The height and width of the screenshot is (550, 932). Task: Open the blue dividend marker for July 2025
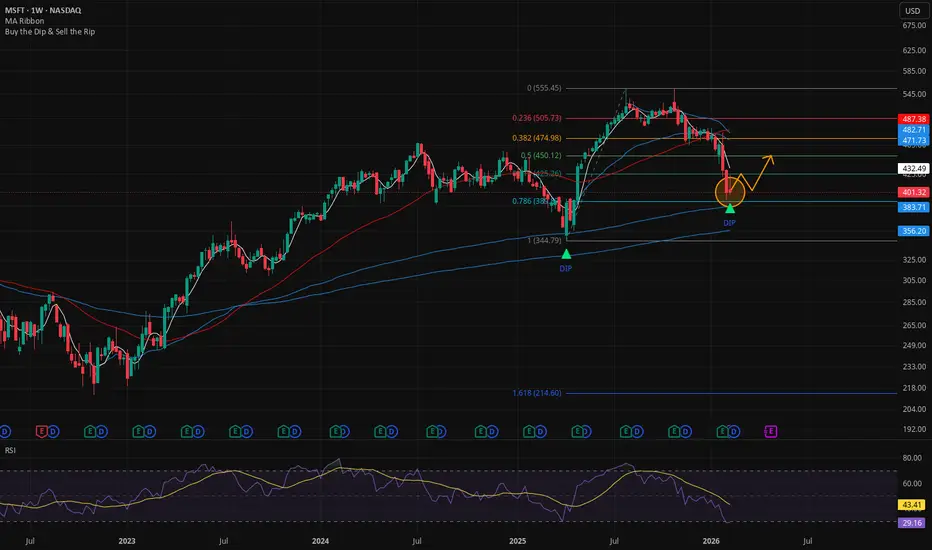pos(637,431)
